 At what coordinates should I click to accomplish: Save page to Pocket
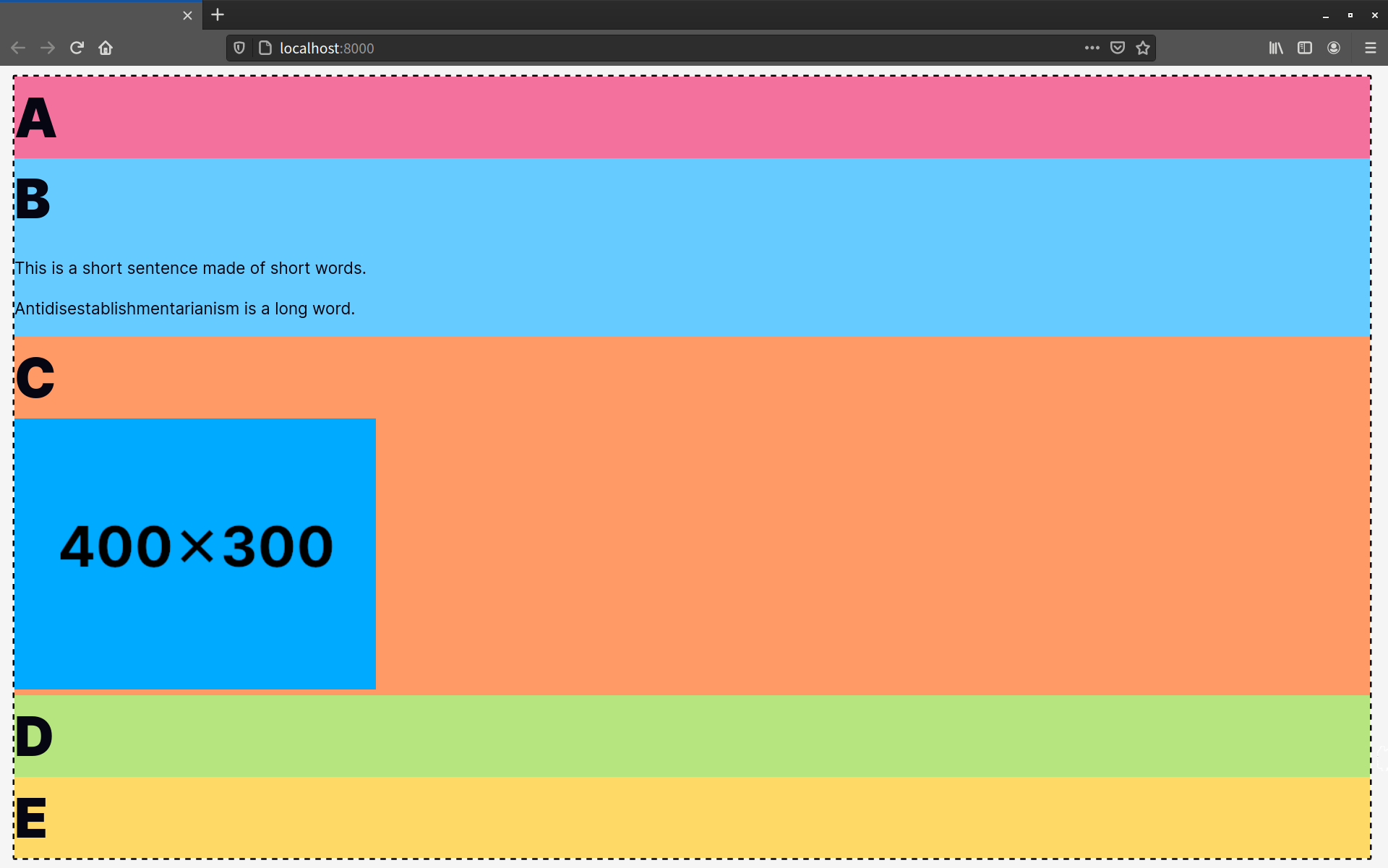click(x=1118, y=48)
